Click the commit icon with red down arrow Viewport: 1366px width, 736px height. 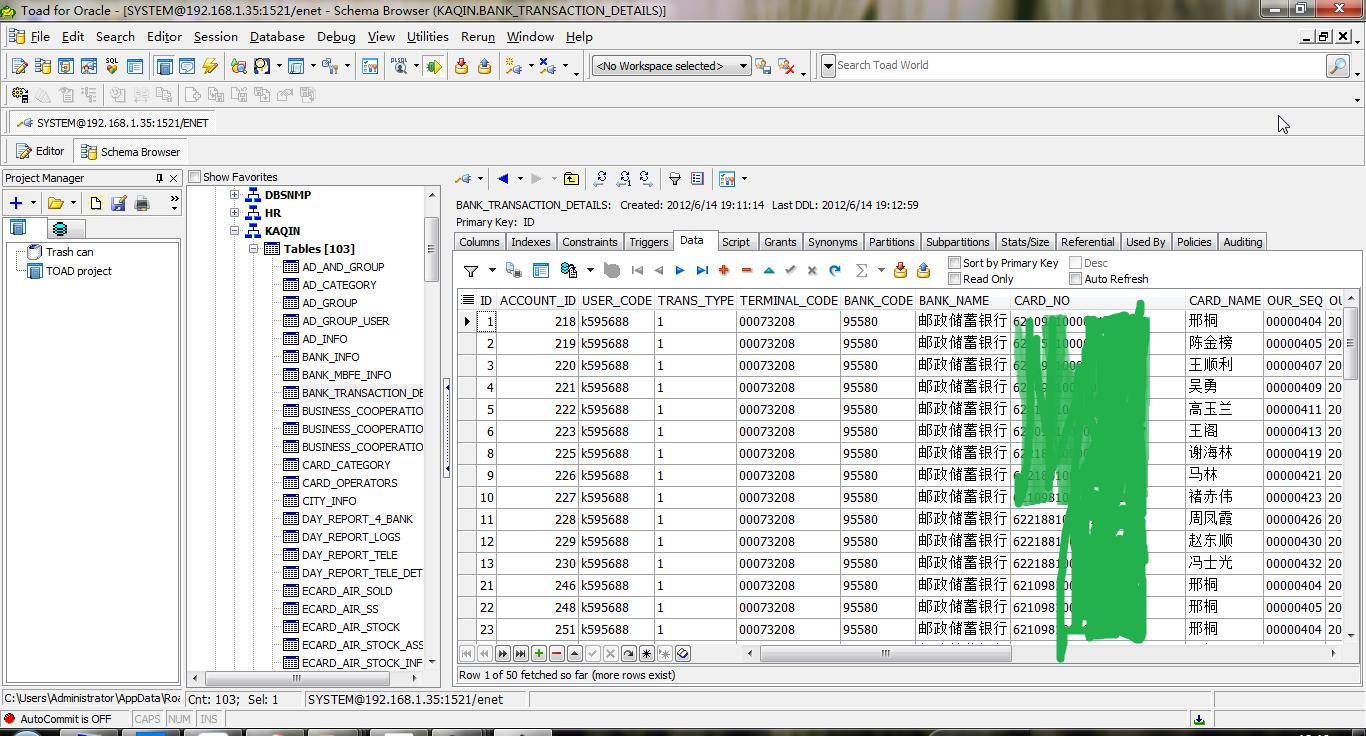(x=461, y=66)
